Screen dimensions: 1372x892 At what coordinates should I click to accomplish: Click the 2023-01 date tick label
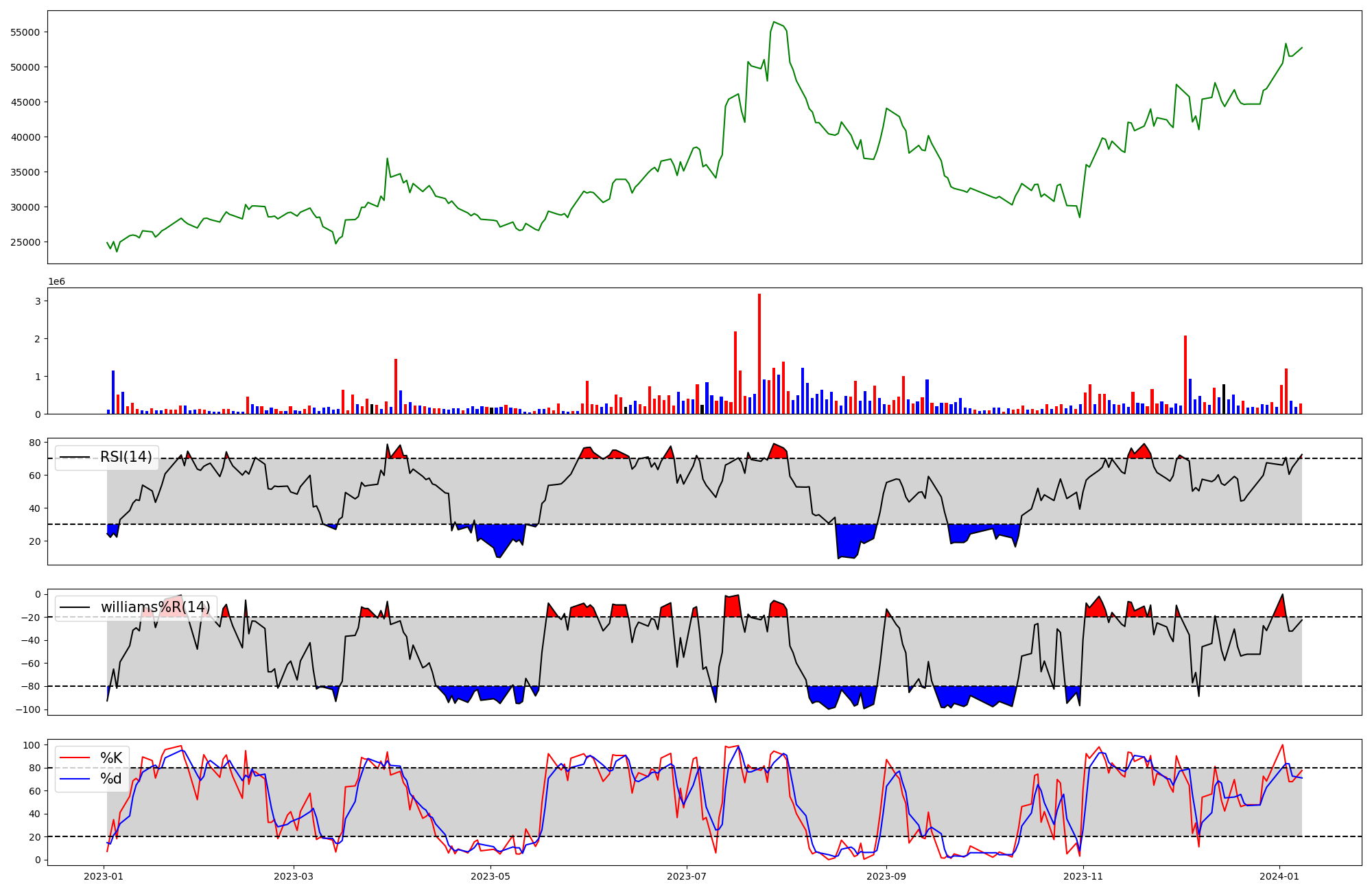[104, 876]
